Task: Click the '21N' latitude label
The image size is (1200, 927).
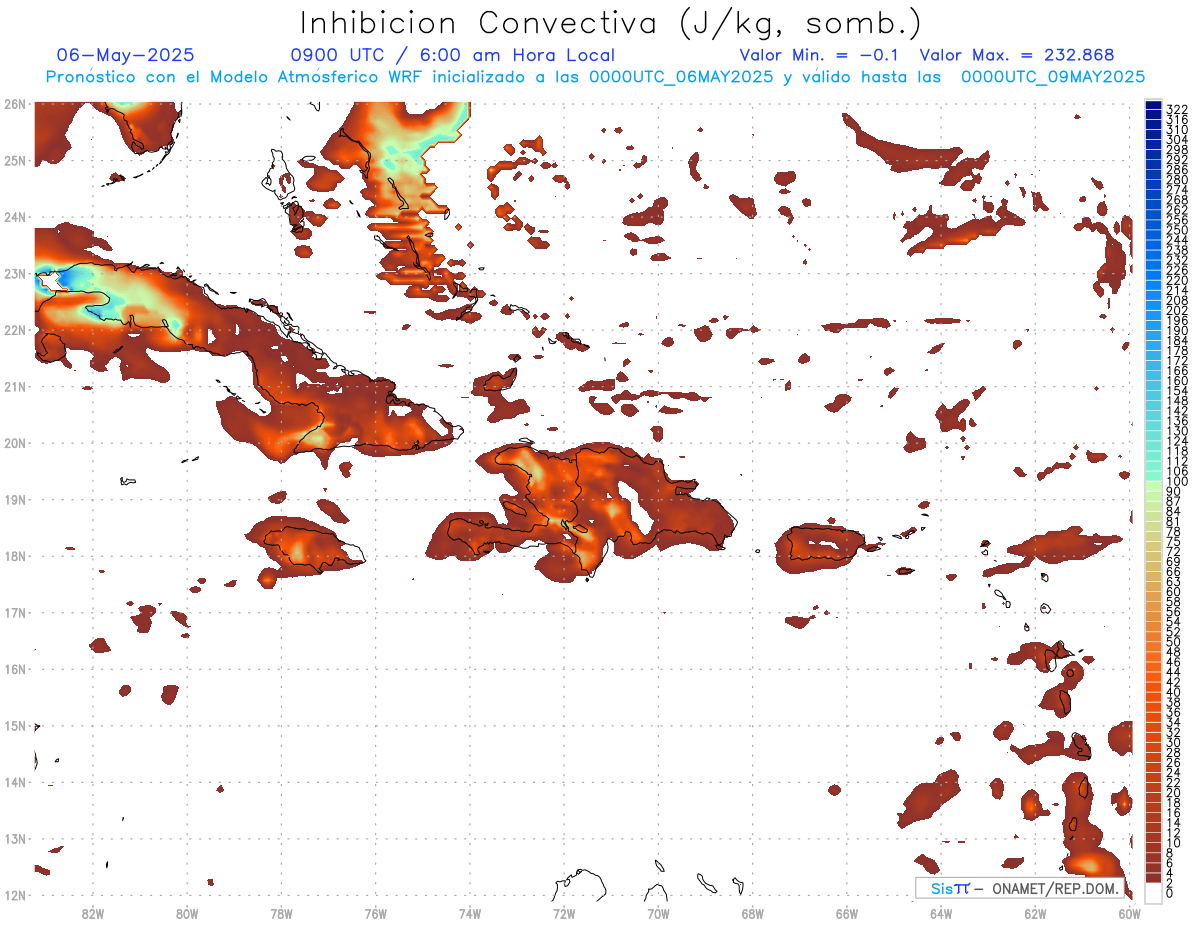Action: tap(14, 386)
